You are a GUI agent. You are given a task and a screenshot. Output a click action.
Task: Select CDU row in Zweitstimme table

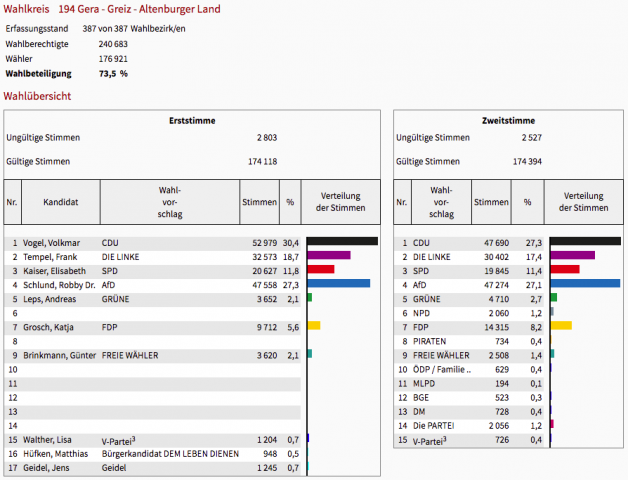pos(471,243)
